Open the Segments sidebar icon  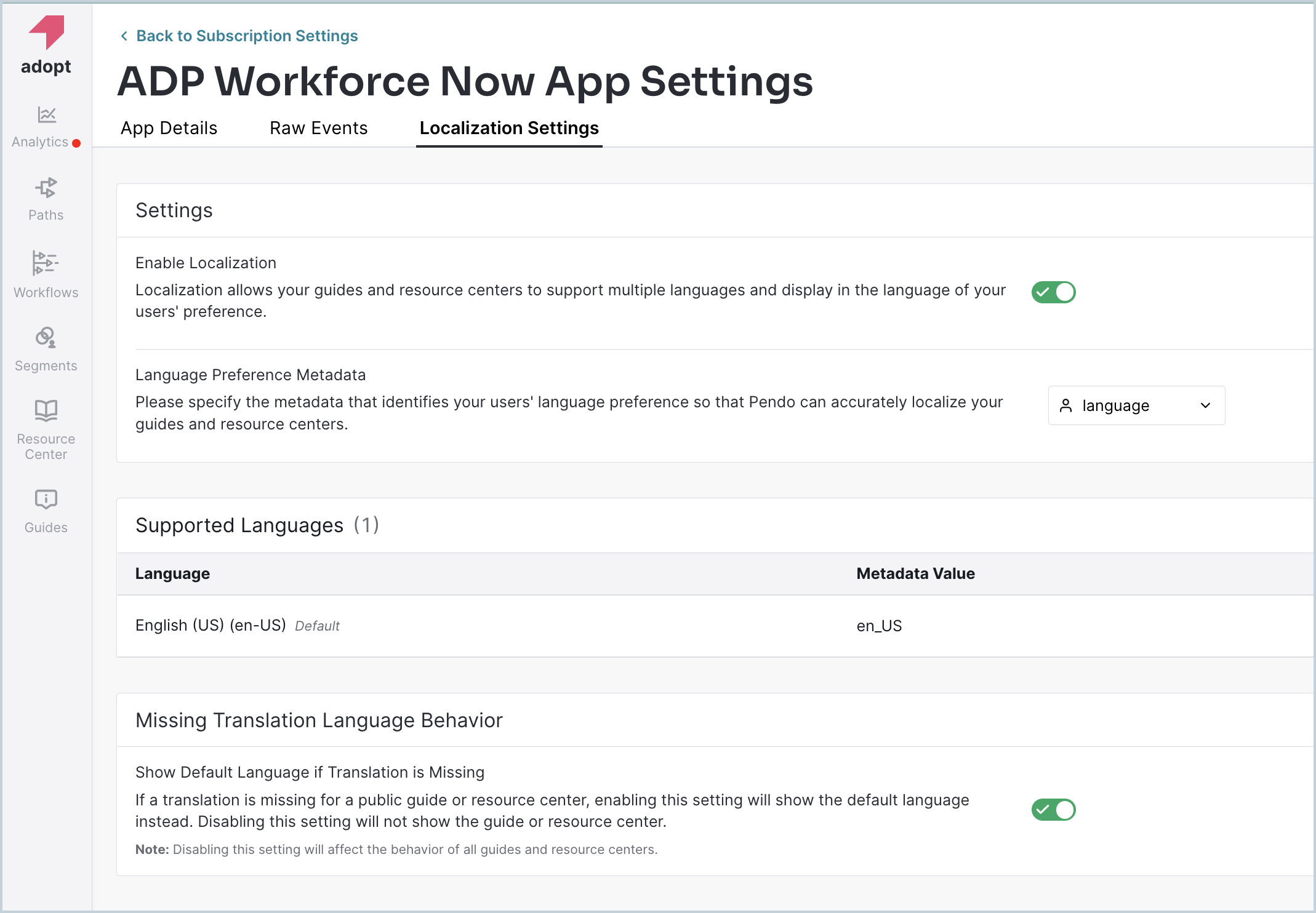click(46, 337)
